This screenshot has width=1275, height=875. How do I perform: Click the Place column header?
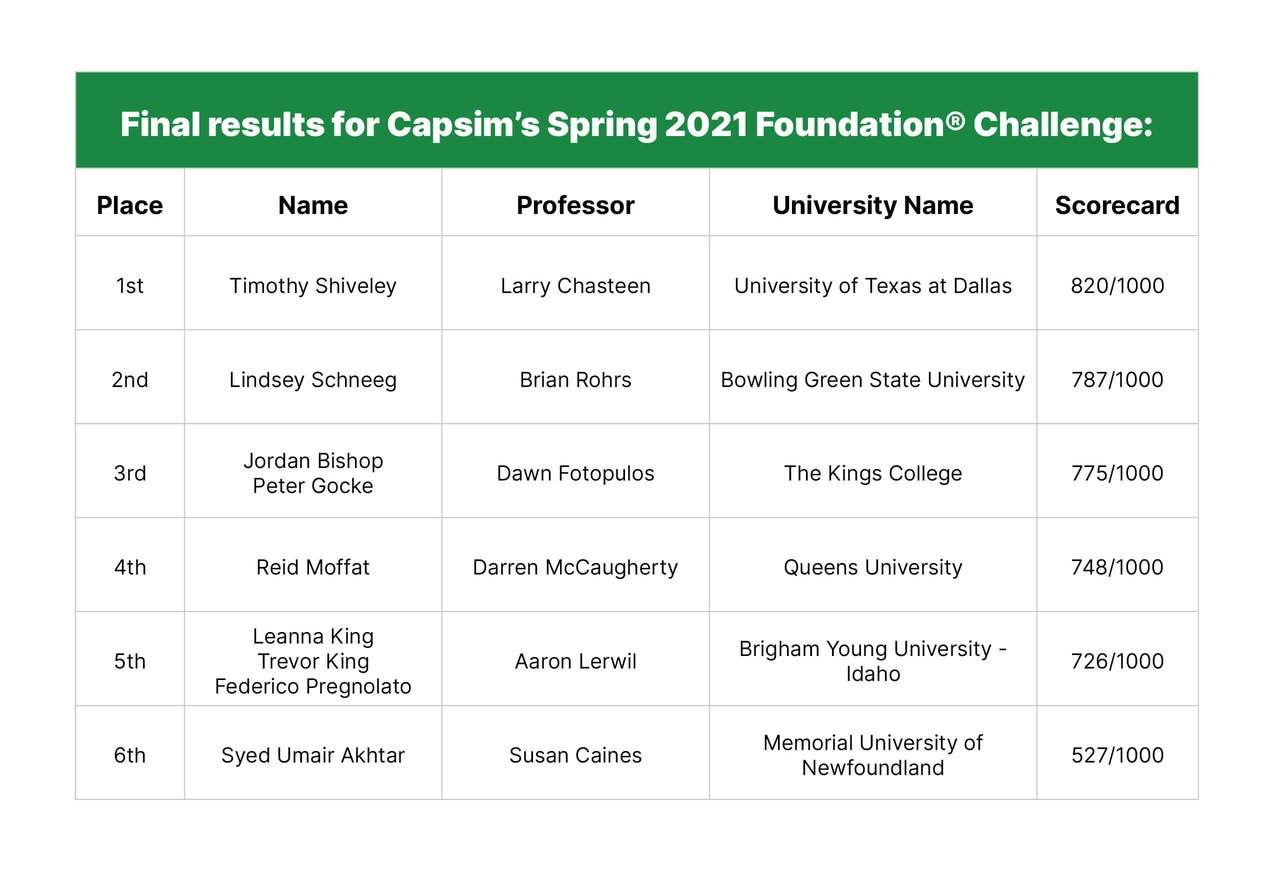pos(130,205)
